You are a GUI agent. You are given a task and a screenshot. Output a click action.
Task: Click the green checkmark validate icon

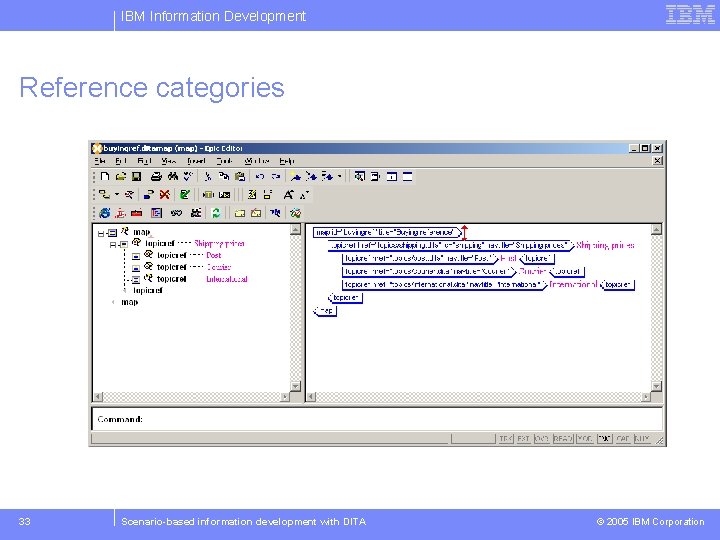[x=185, y=195]
